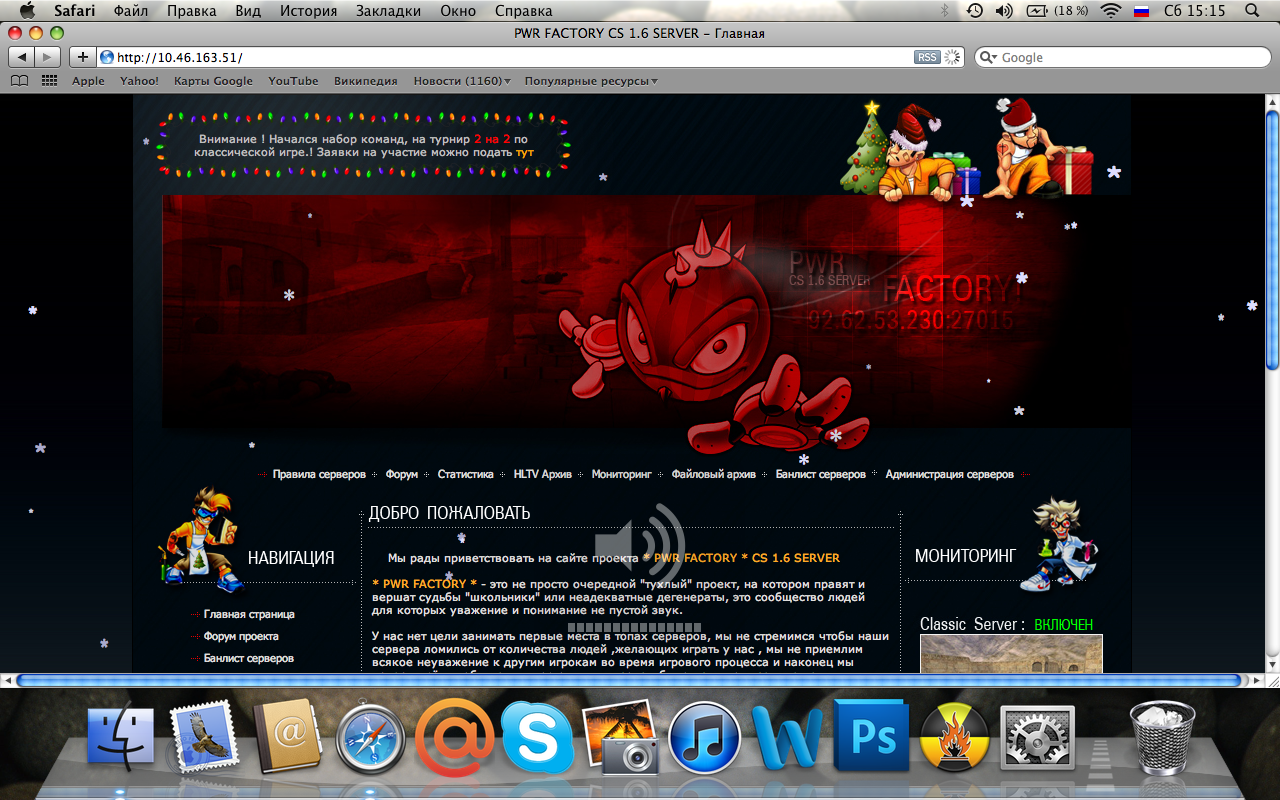Screen dimensions: 1280x800
Task: Click the Правила серверов navigation link
Action: [319, 474]
